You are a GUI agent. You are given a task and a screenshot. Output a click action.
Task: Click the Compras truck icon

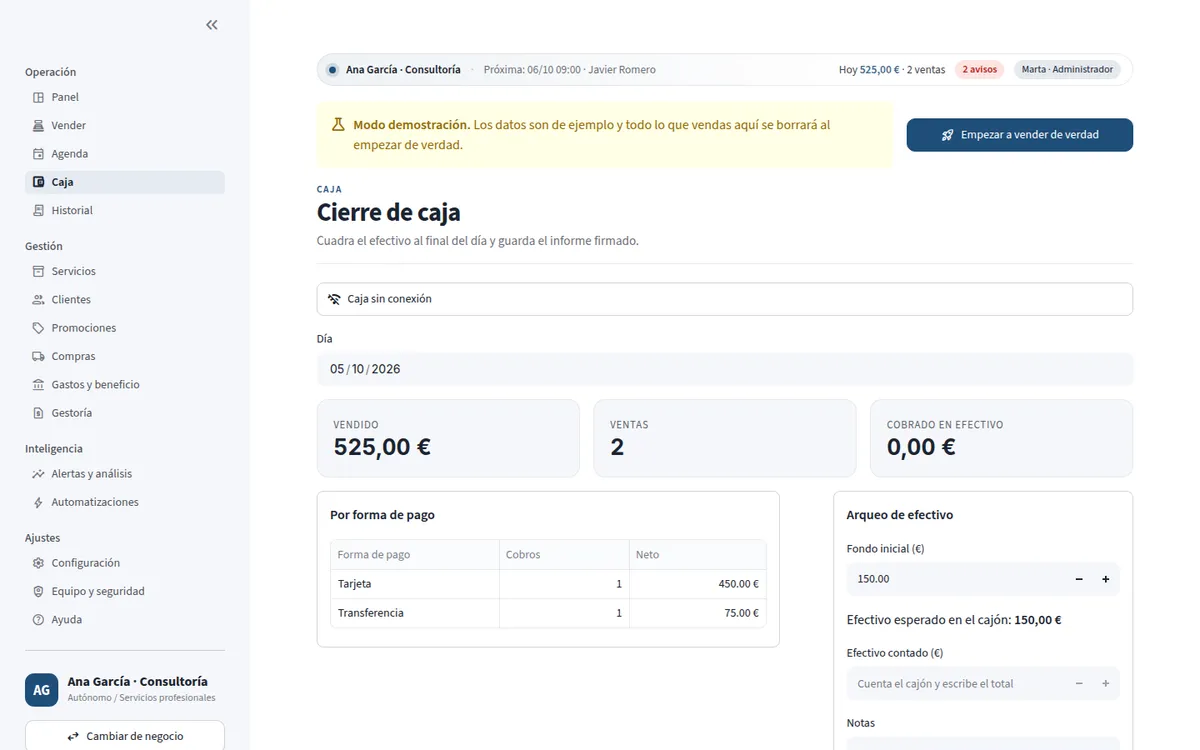point(38,356)
